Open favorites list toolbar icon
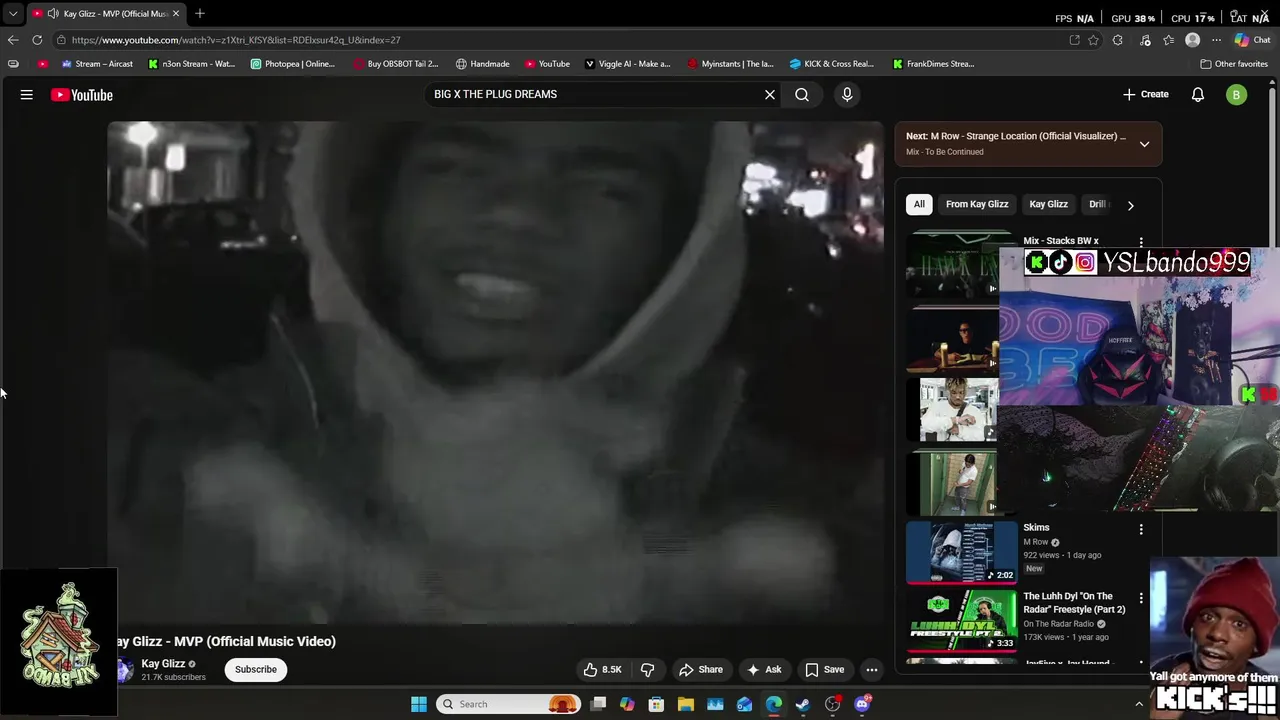The width and height of the screenshot is (1280, 720). [x=1169, y=40]
